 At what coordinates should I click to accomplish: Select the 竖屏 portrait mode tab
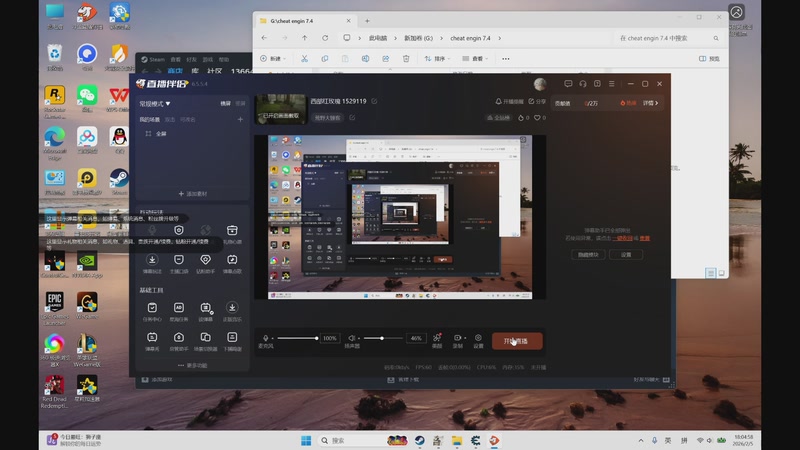pyautogui.click(x=240, y=104)
